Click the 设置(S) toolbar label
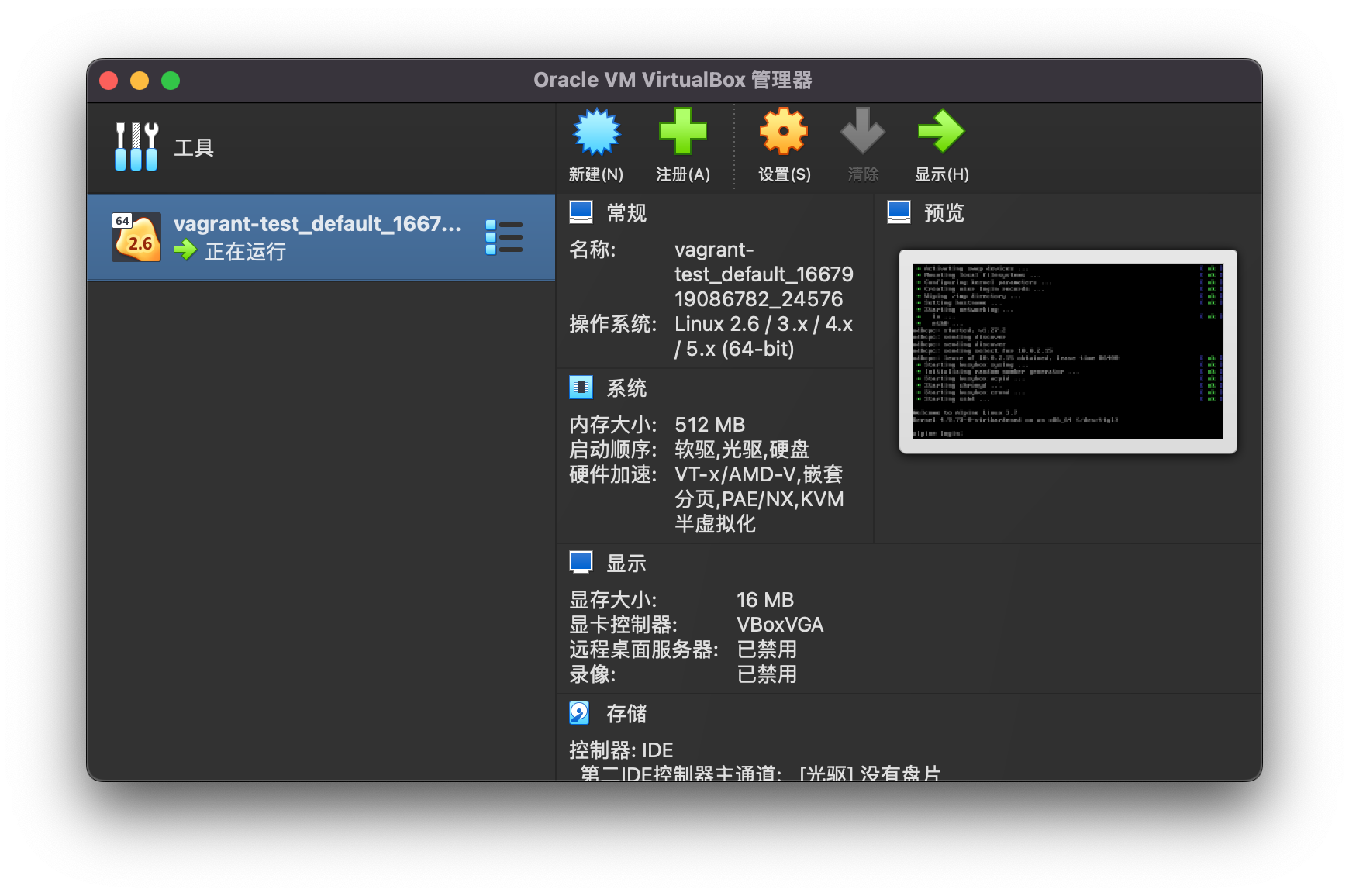Screen dimensions: 1349x896 pos(785,174)
